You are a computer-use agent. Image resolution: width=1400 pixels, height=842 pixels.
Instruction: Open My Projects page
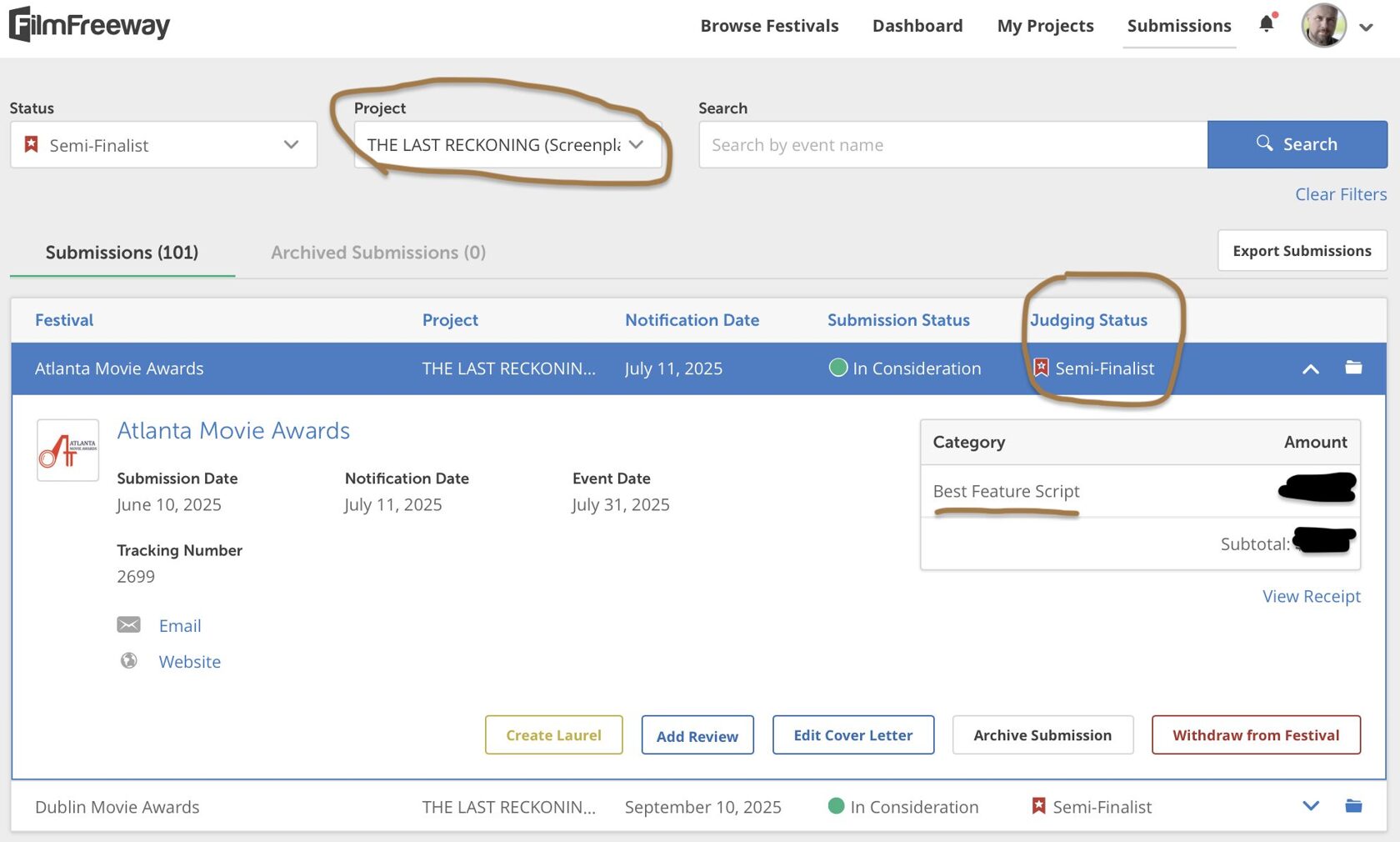tap(1045, 26)
